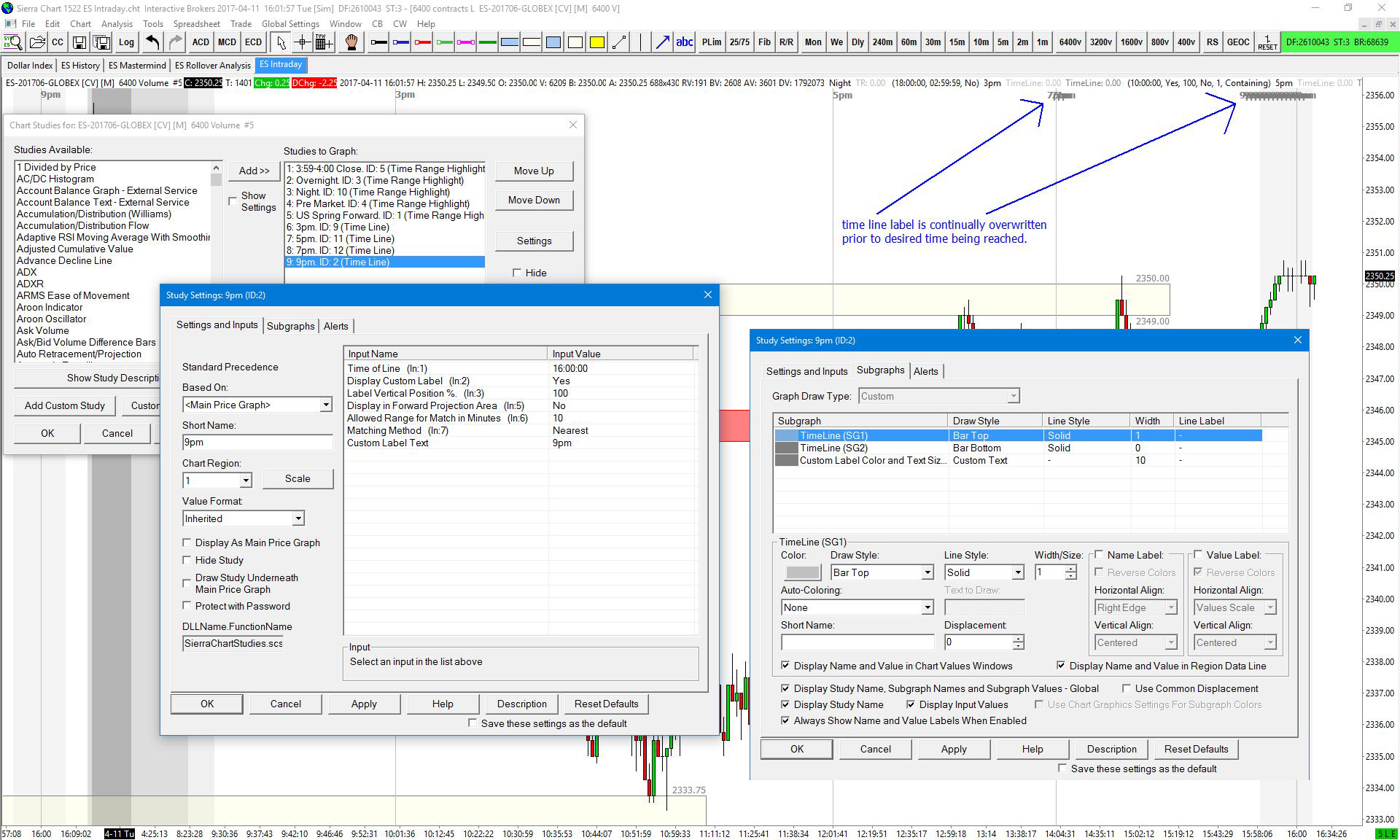1400x840 pixels.
Task: Click the Open File folder icon
Action: (x=37, y=42)
